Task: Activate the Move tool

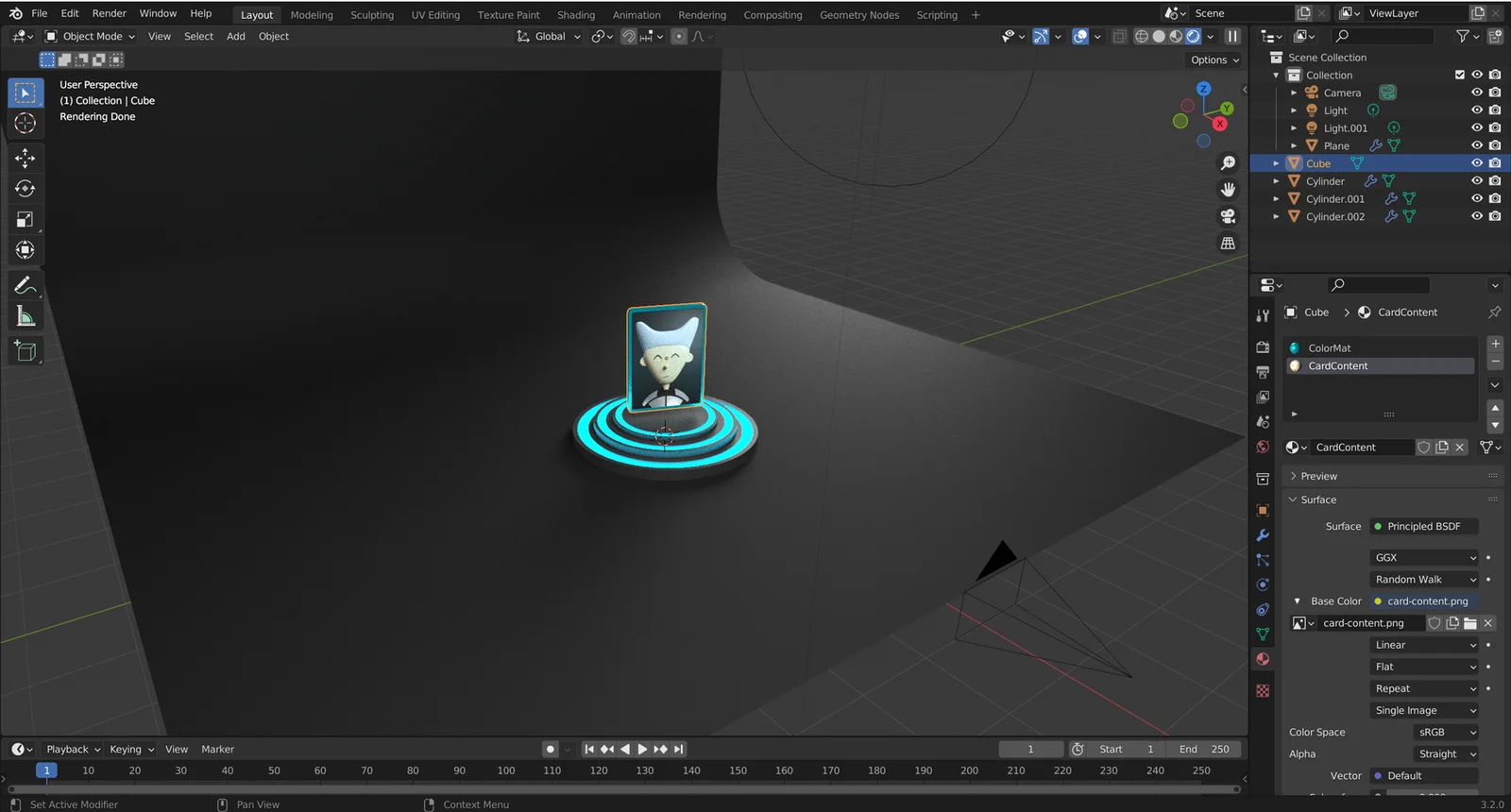Action: [25, 158]
